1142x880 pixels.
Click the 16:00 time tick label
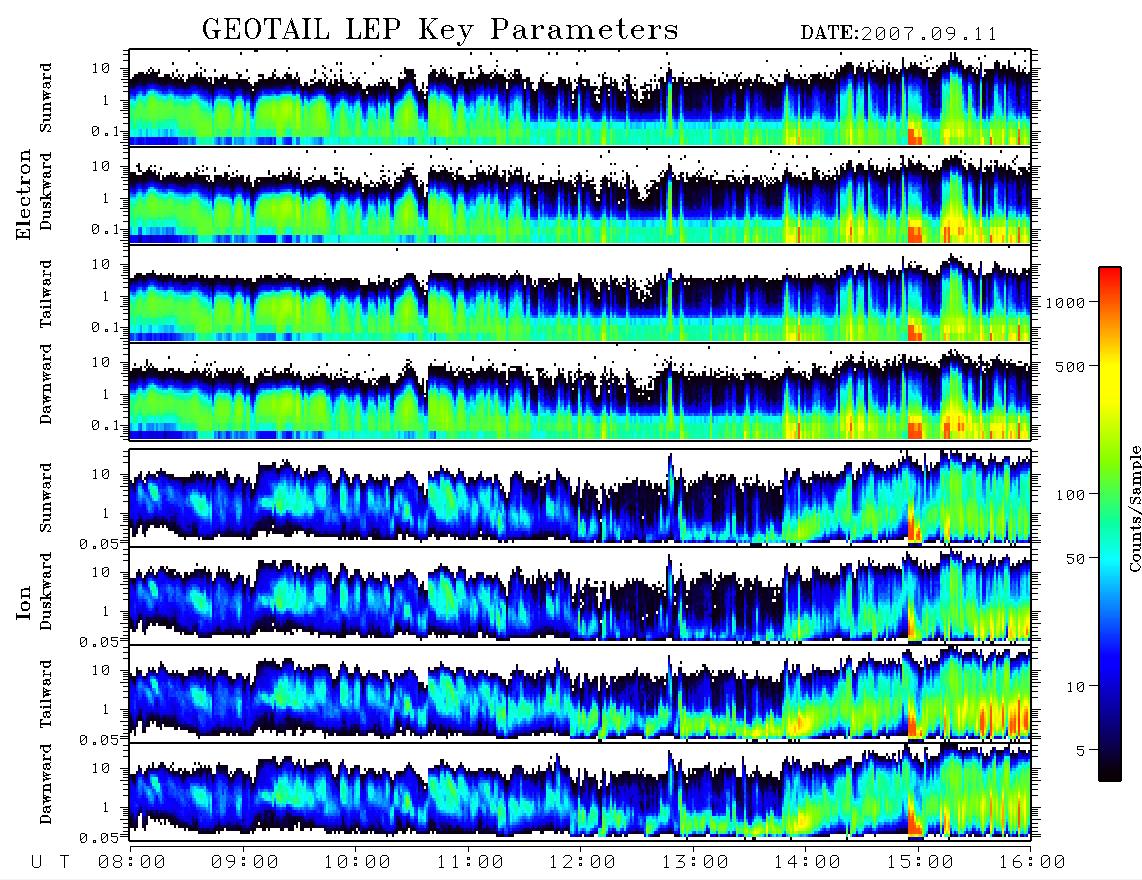[1033, 862]
